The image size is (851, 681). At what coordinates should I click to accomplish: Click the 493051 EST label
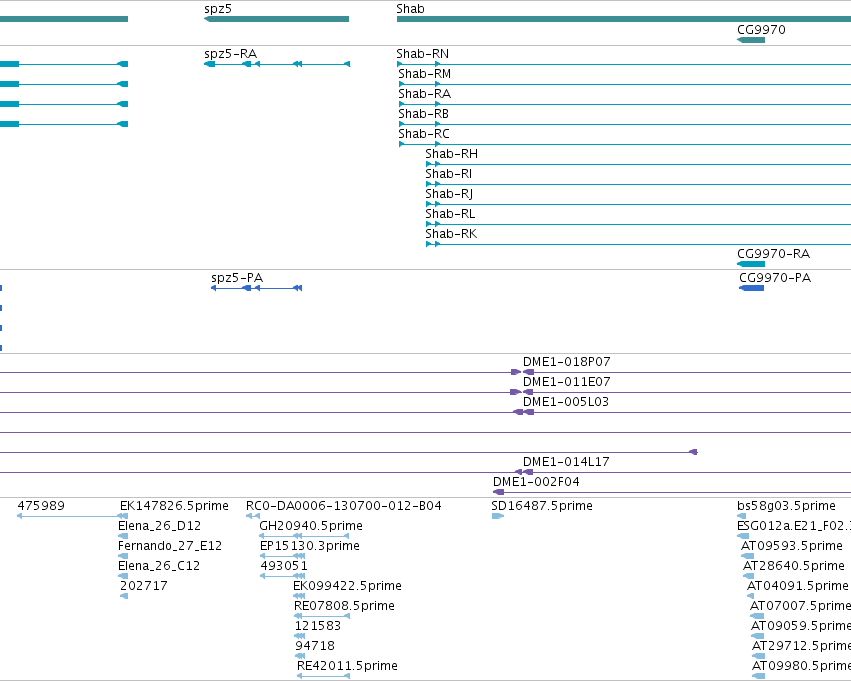click(284, 567)
